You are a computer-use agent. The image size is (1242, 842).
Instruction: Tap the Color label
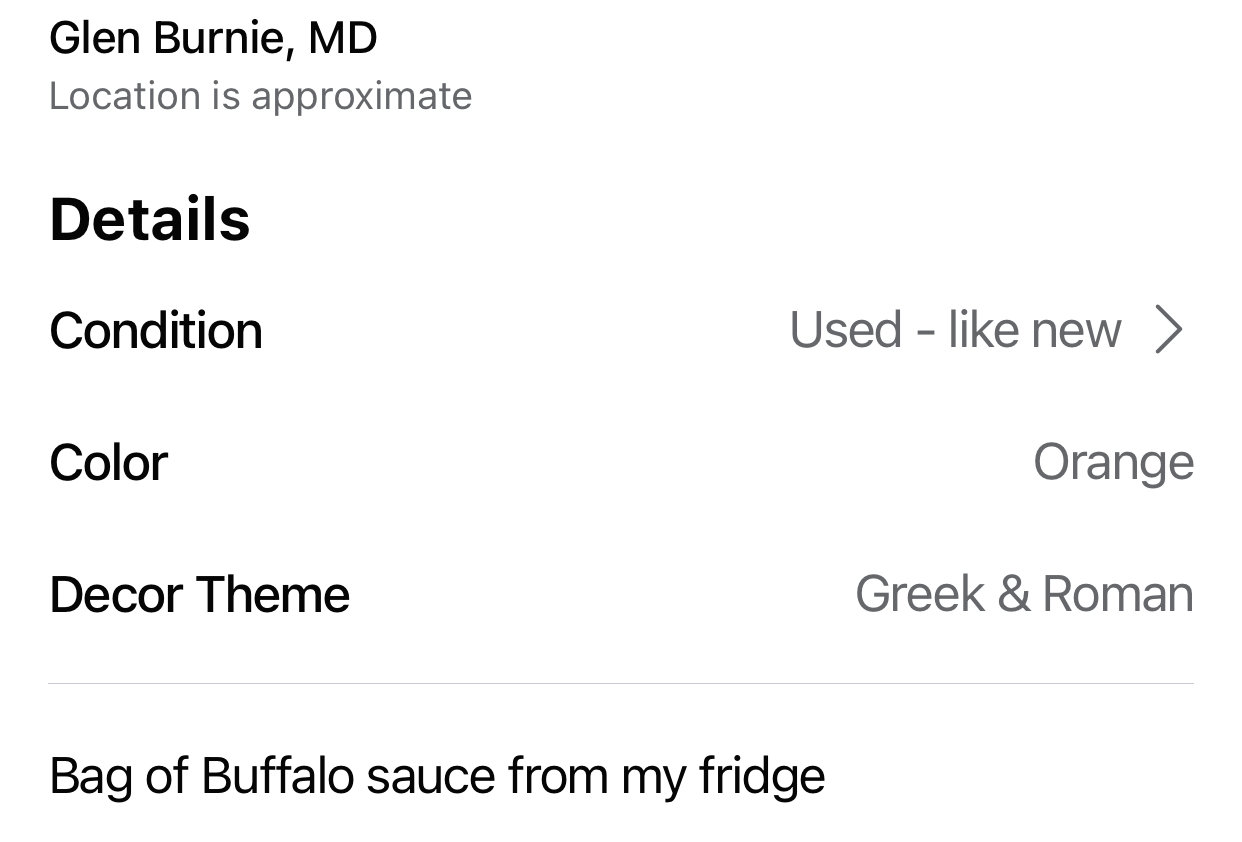[x=108, y=463]
